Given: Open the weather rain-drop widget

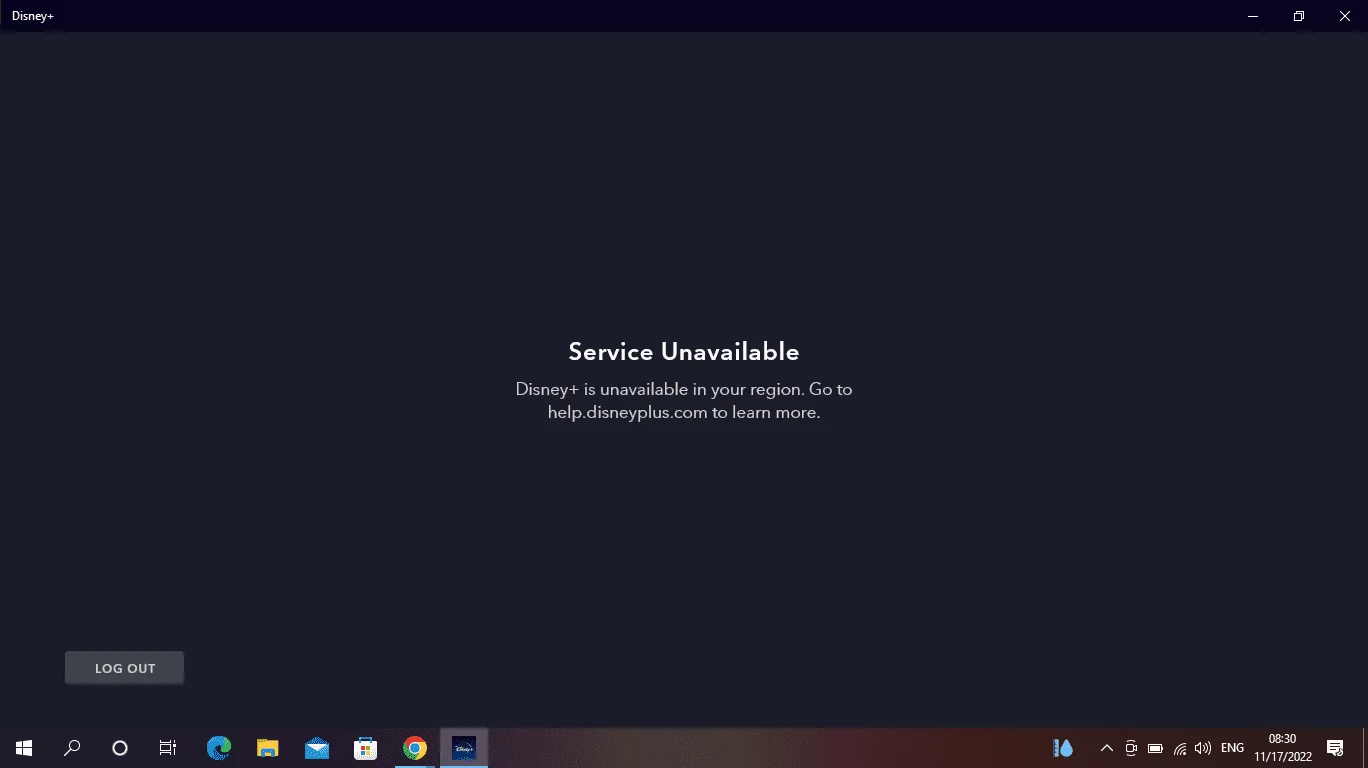Looking at the screenshot, I should (x=1063, y=748).
